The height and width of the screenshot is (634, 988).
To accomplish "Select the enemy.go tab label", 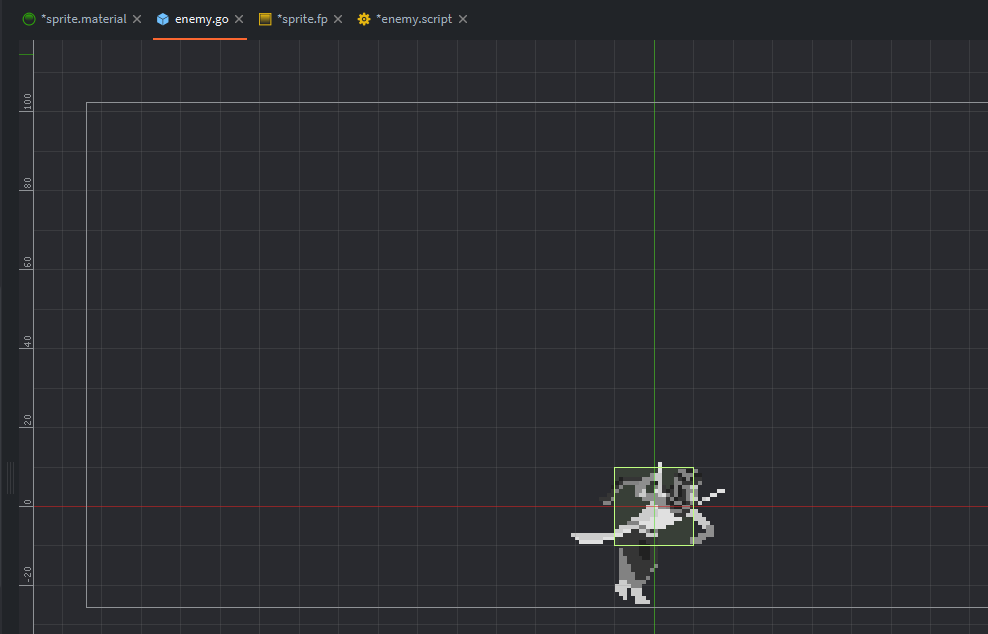I will click(202, 19).
